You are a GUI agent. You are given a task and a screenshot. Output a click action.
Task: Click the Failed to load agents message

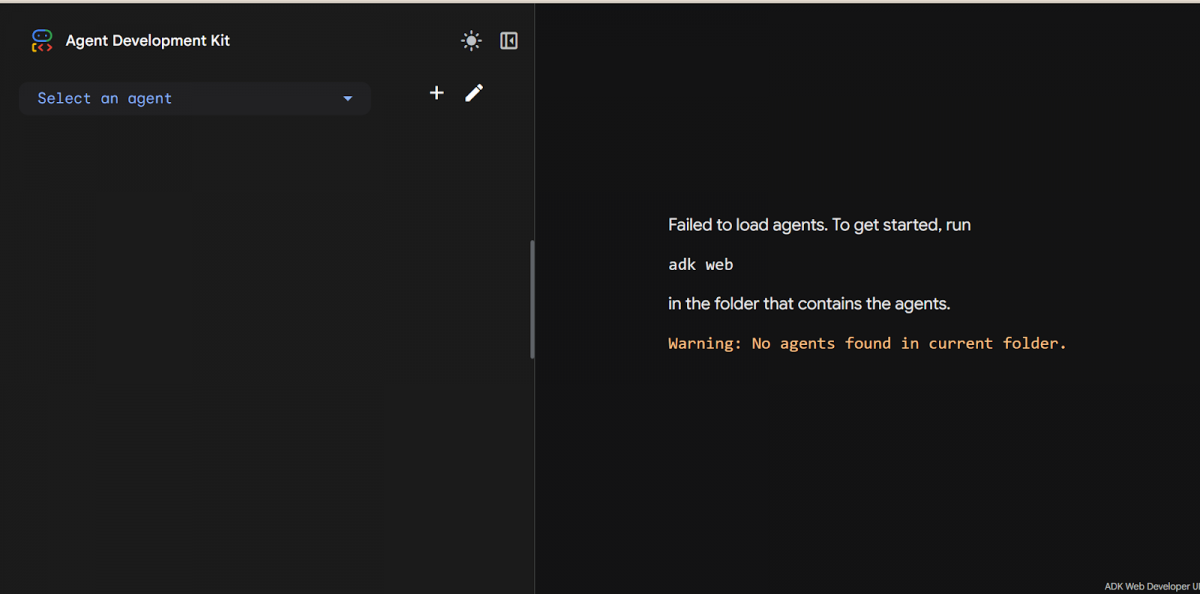coord(819,224)
